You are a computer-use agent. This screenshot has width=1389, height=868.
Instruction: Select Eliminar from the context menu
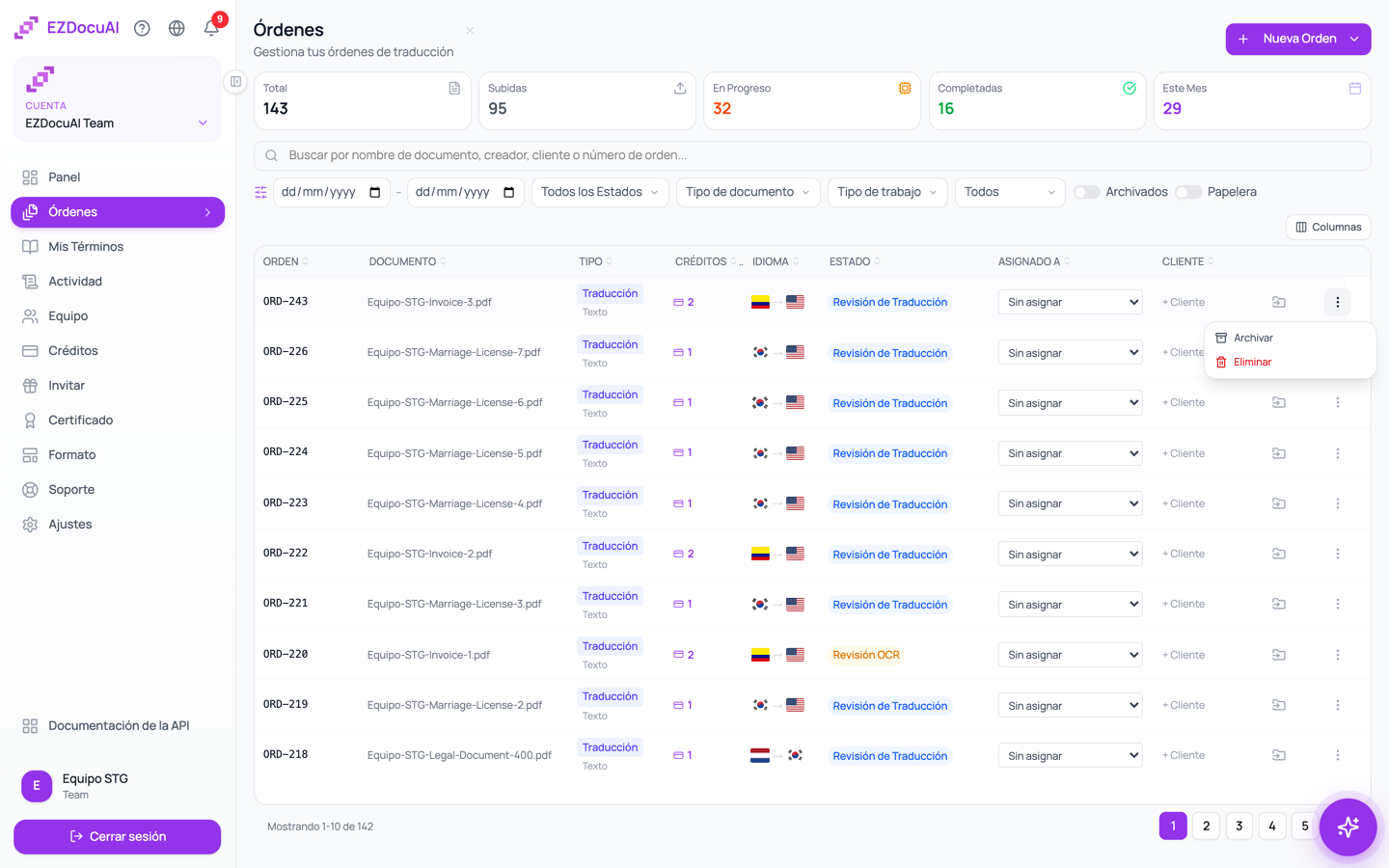tap(1290, 362)
